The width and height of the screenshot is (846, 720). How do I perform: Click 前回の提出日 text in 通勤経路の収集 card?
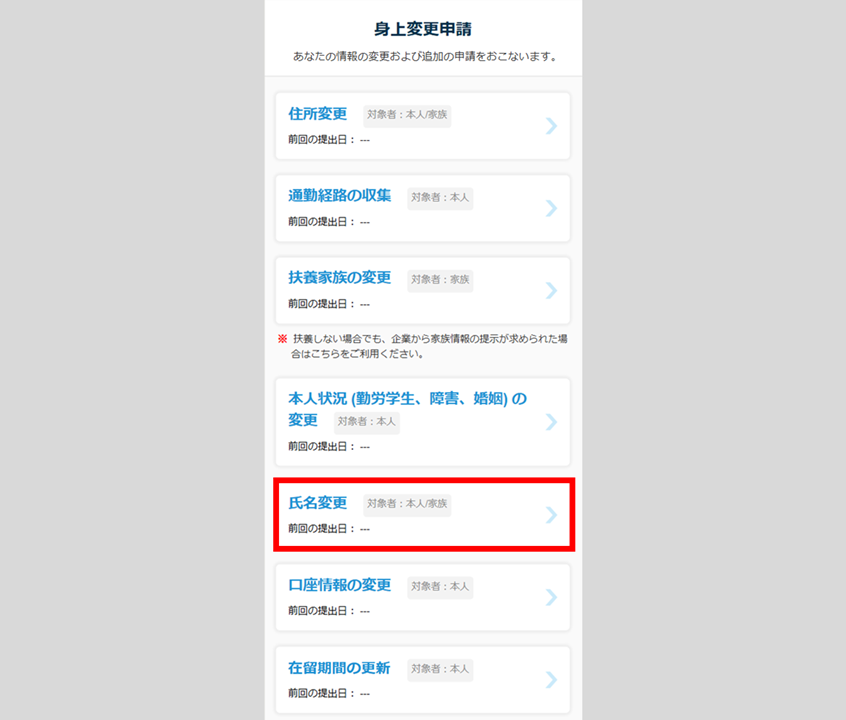(329, 222)
